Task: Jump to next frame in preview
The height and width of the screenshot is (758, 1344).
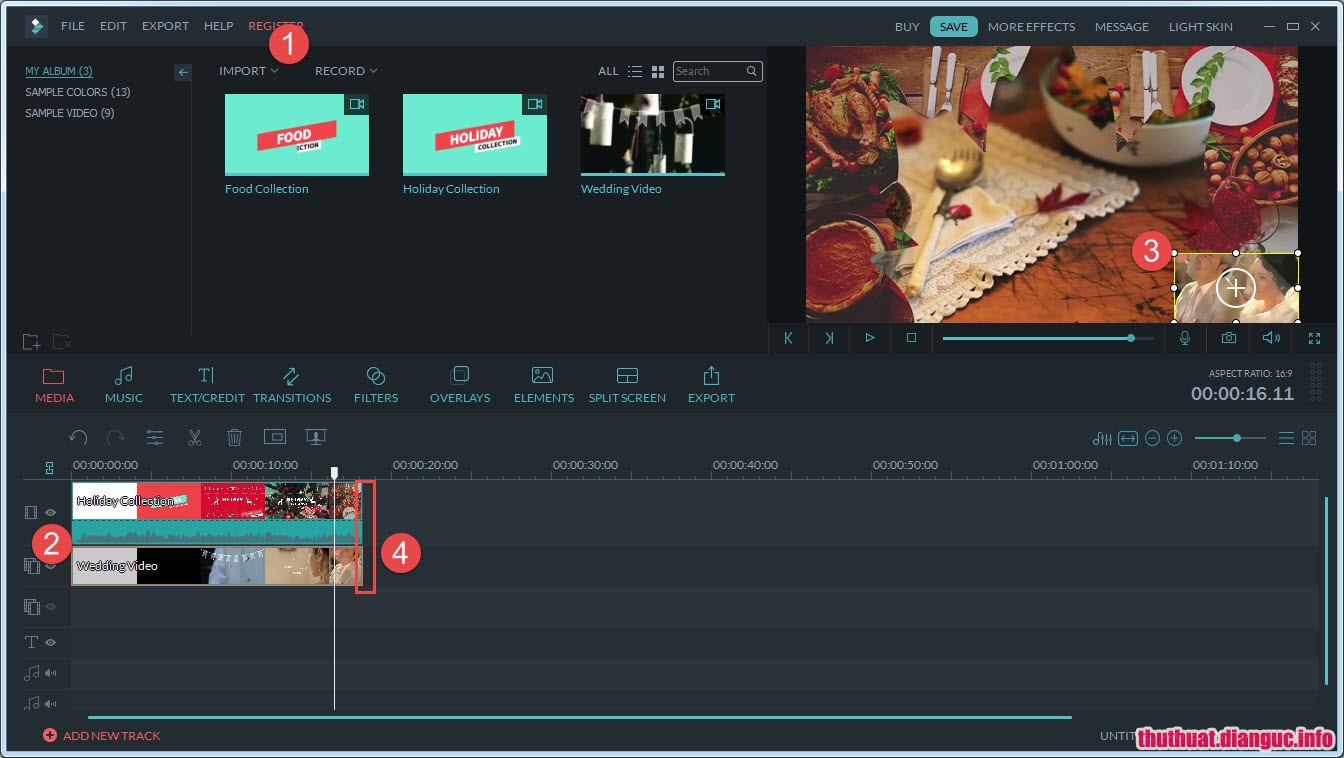Action: (829, 338)
